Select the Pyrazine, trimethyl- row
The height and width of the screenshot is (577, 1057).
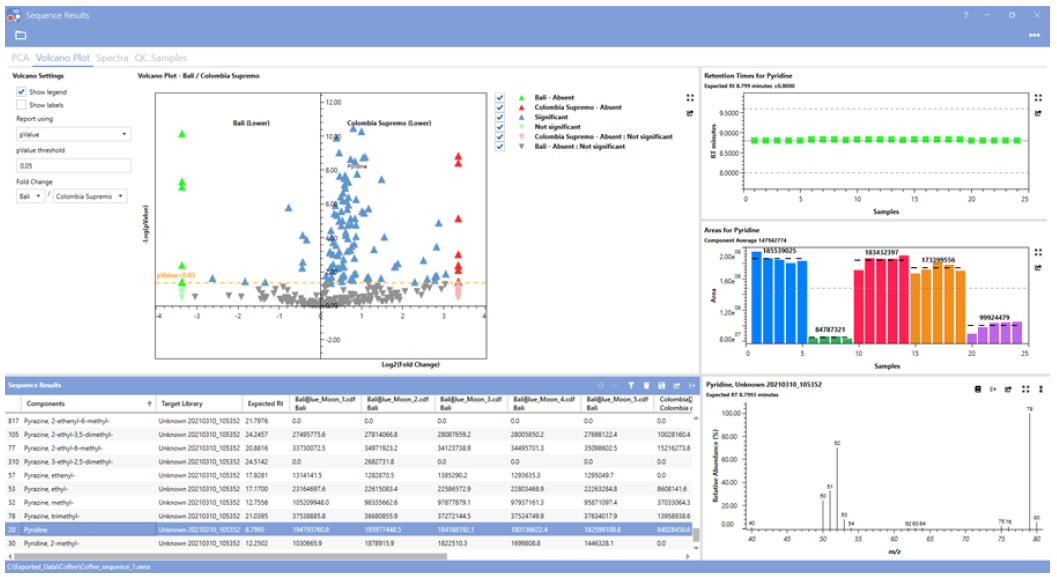349,516
